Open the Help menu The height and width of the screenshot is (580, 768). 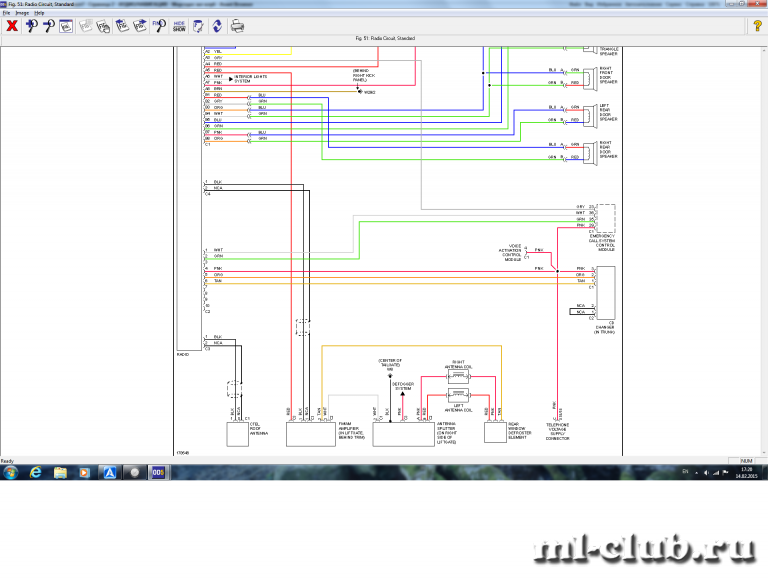pyautogui.click(x=39, y=13)
